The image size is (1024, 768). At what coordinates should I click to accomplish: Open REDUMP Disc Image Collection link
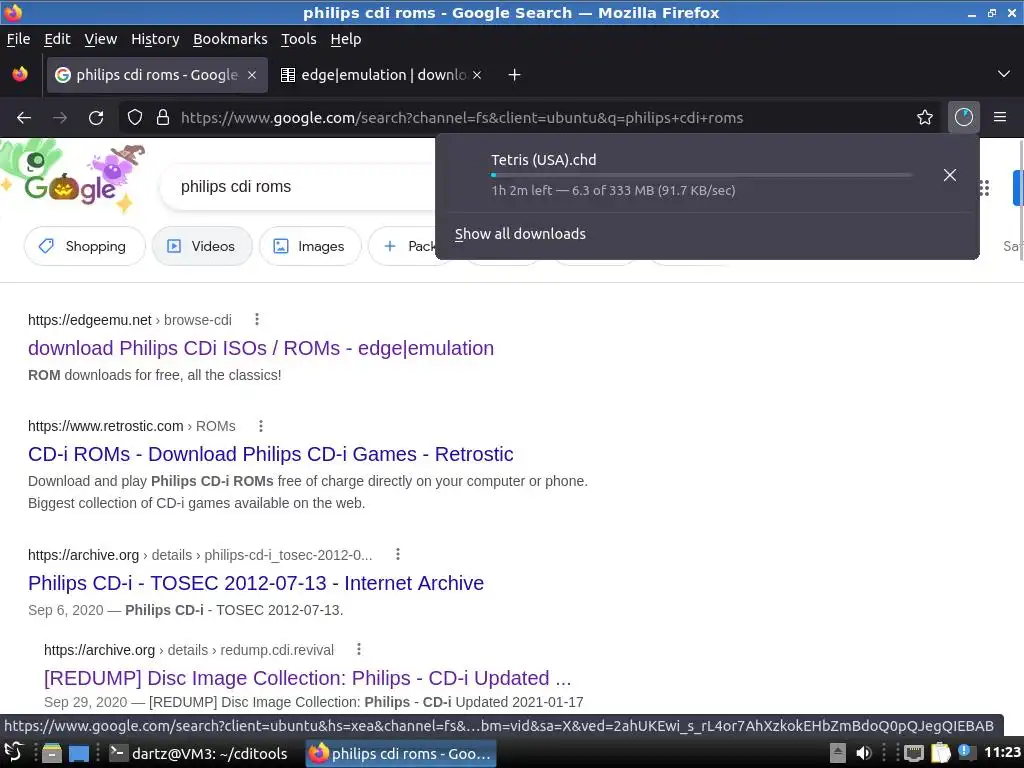308,678
